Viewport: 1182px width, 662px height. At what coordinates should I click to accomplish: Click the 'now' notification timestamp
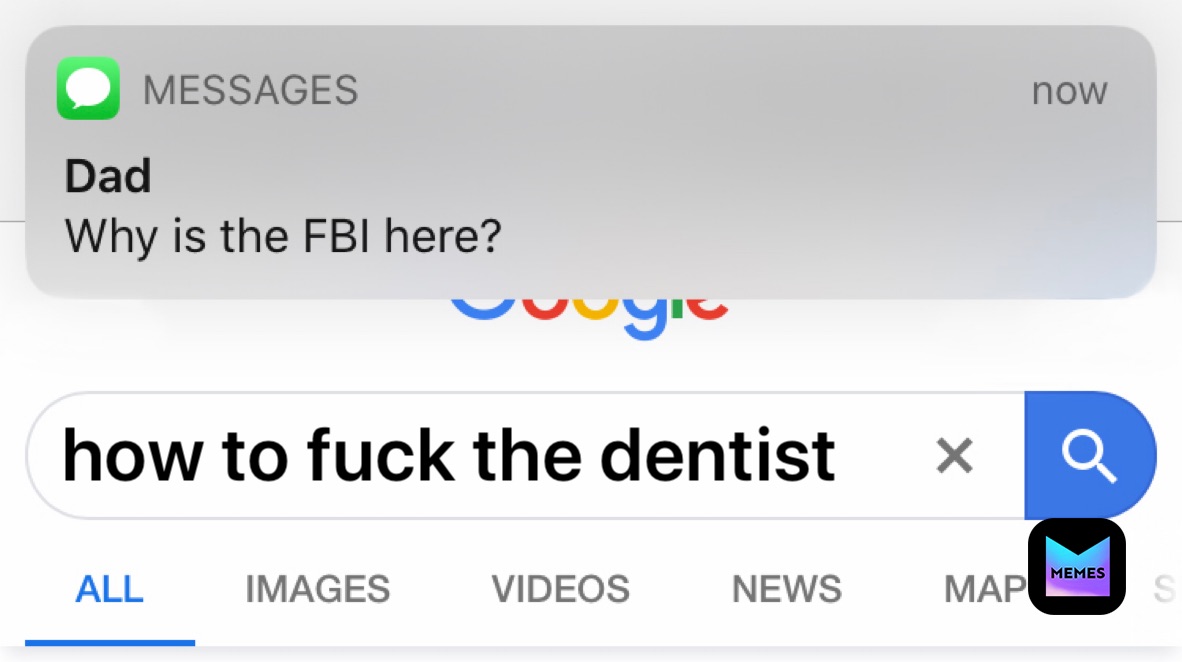(1069, 91)
